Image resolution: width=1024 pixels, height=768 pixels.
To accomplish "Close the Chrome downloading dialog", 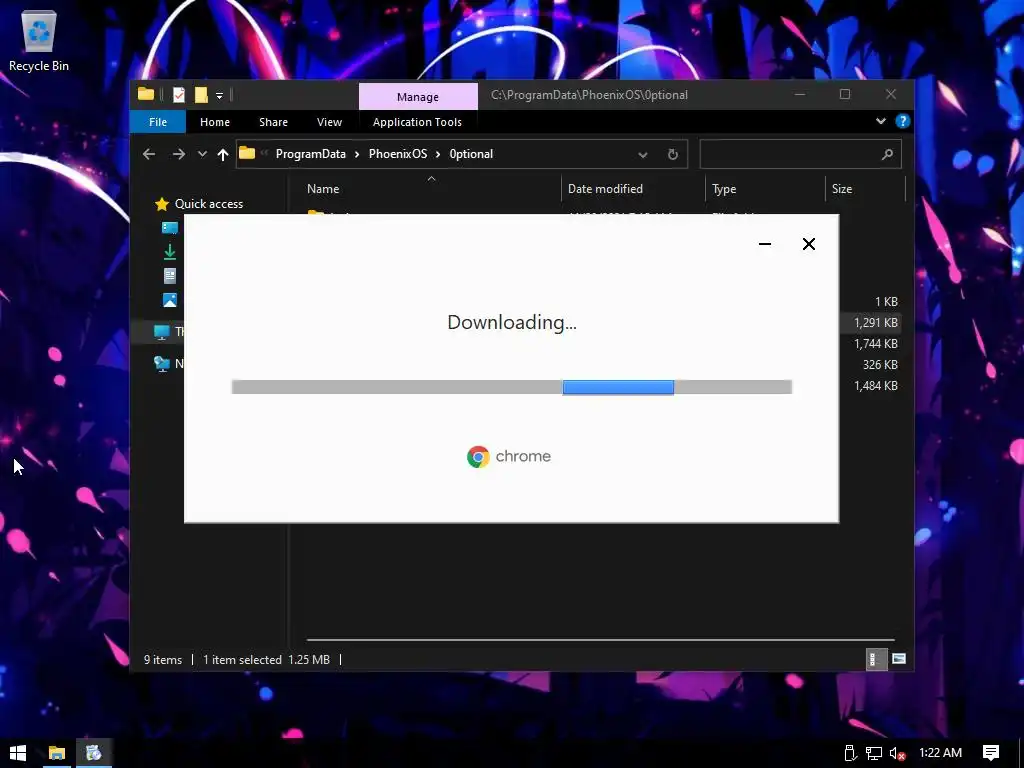I will point(808,244).
